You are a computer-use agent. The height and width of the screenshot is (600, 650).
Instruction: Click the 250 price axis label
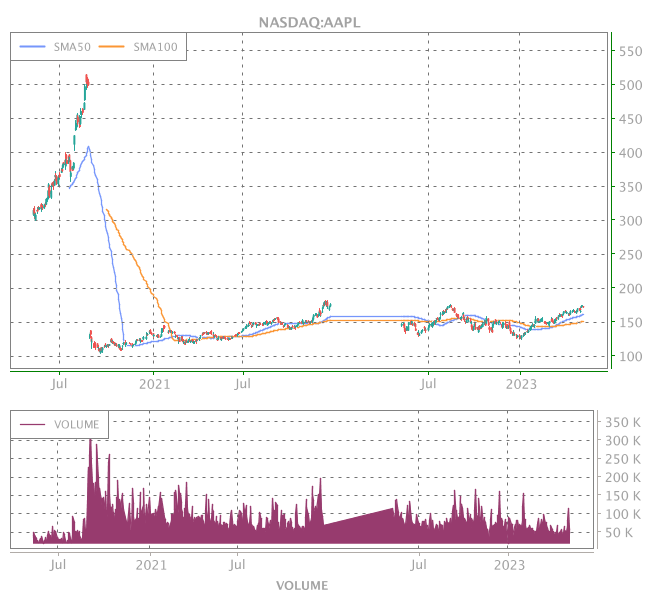point(631,255)
